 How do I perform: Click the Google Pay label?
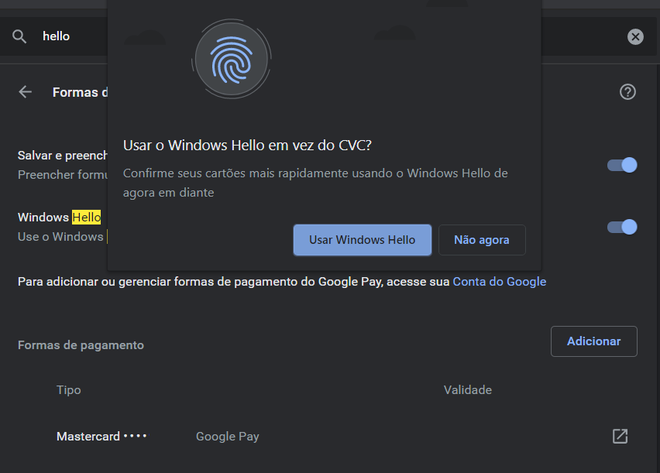click(x=227, y=437)
